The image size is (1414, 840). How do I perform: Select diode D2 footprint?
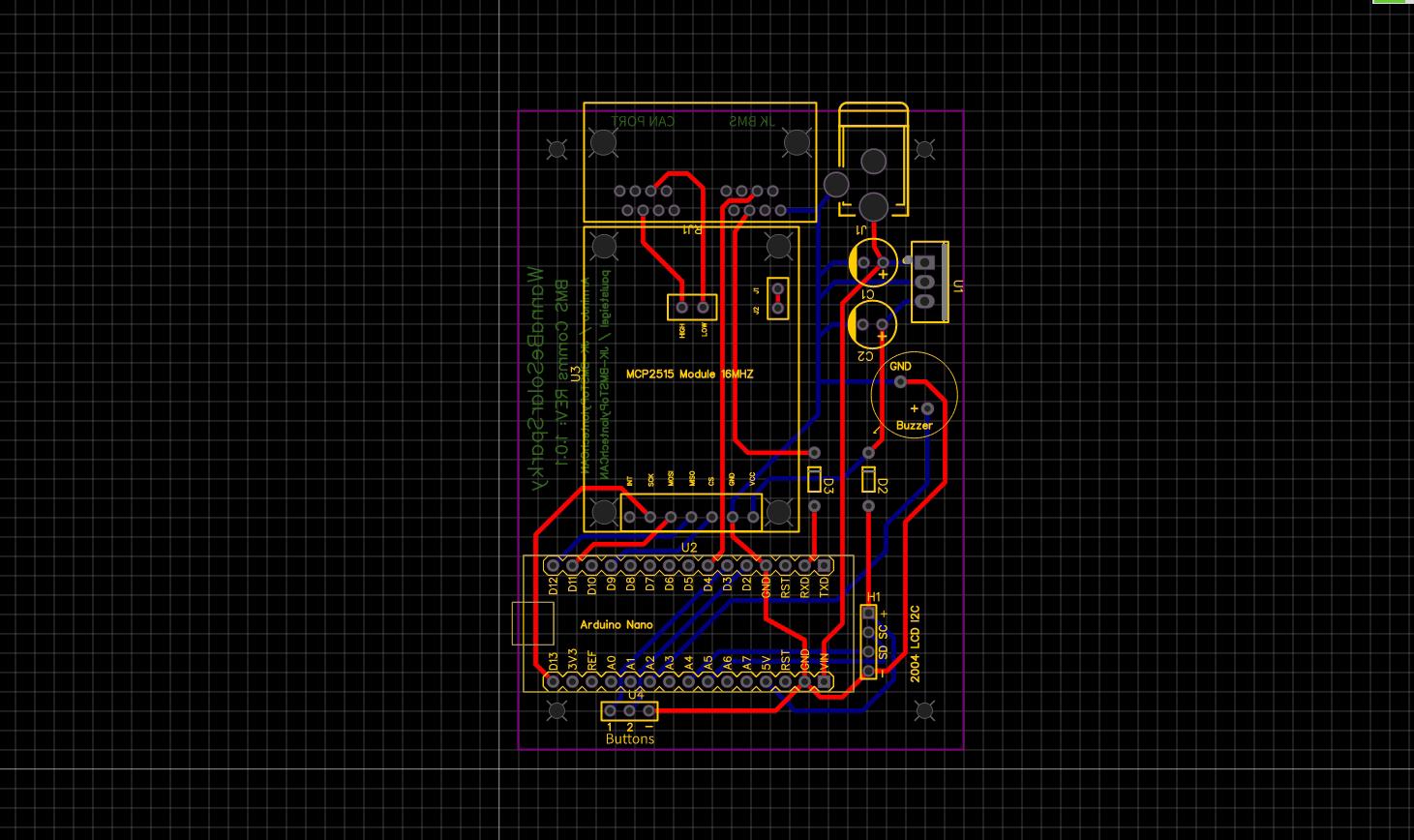[x=868, y=479]
